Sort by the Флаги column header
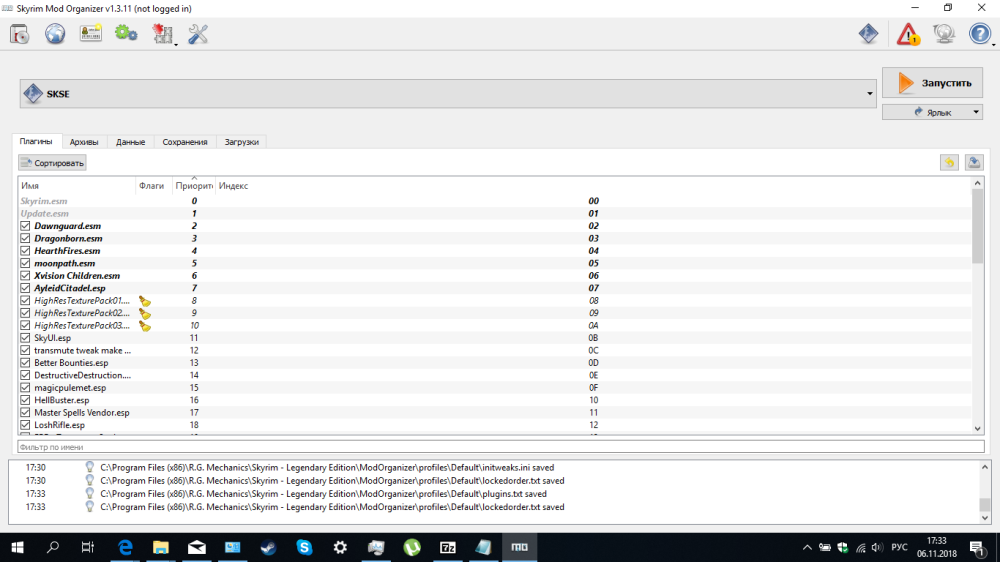The height and width of the screenshot is (562, 1000). [x=154, y=186]
